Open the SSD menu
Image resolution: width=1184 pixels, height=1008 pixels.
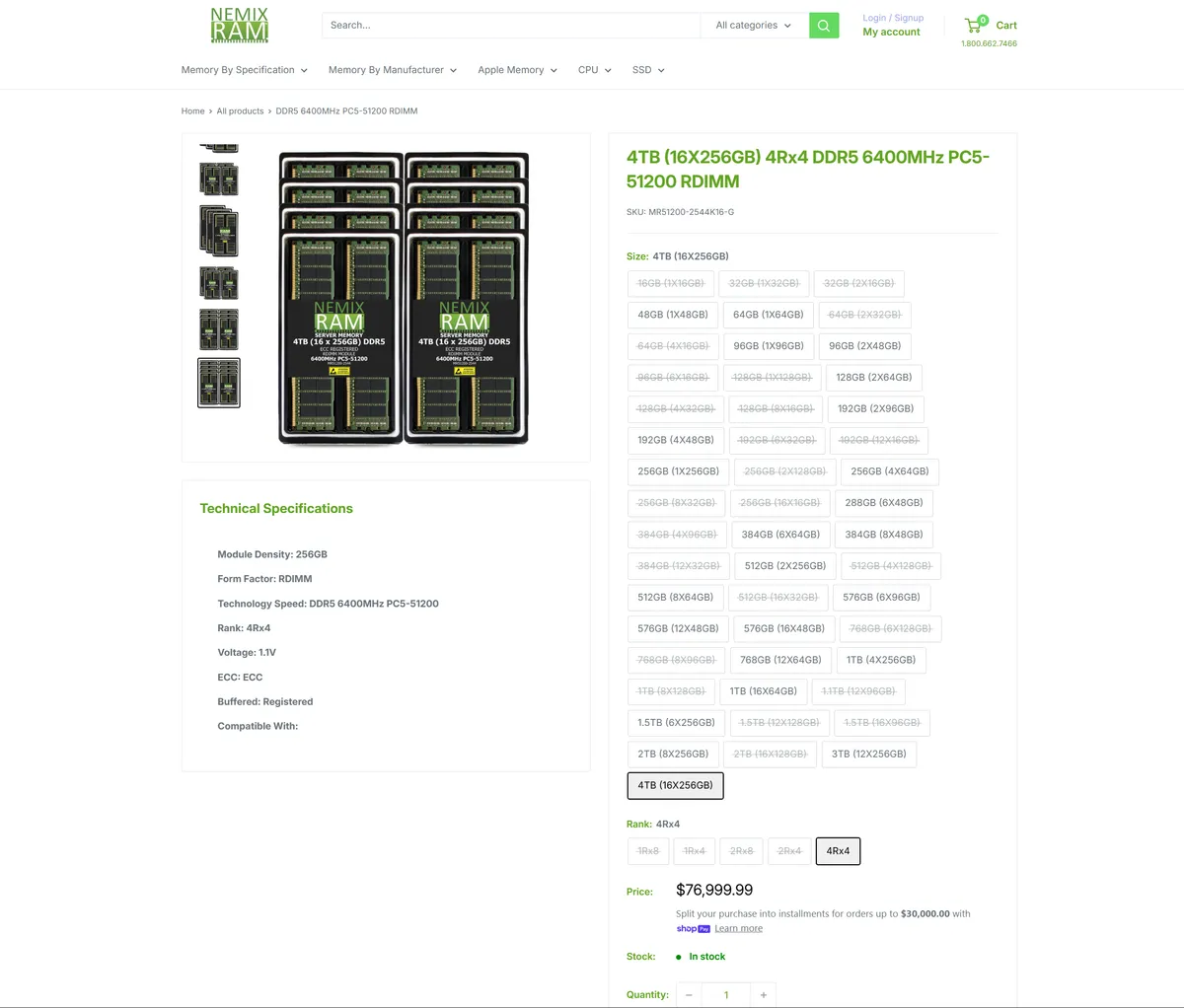[648, 70]
